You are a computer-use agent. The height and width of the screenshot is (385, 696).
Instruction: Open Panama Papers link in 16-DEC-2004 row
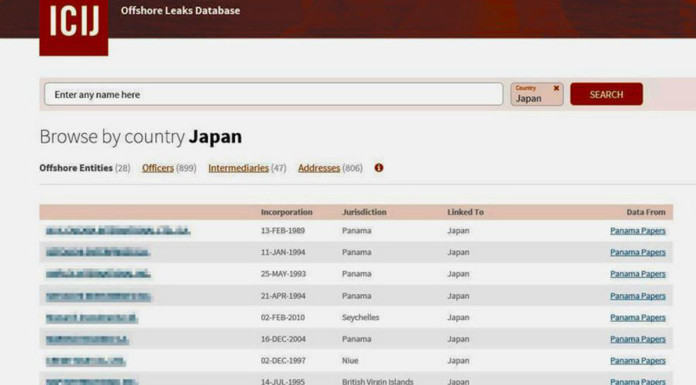tap(638, 339)
